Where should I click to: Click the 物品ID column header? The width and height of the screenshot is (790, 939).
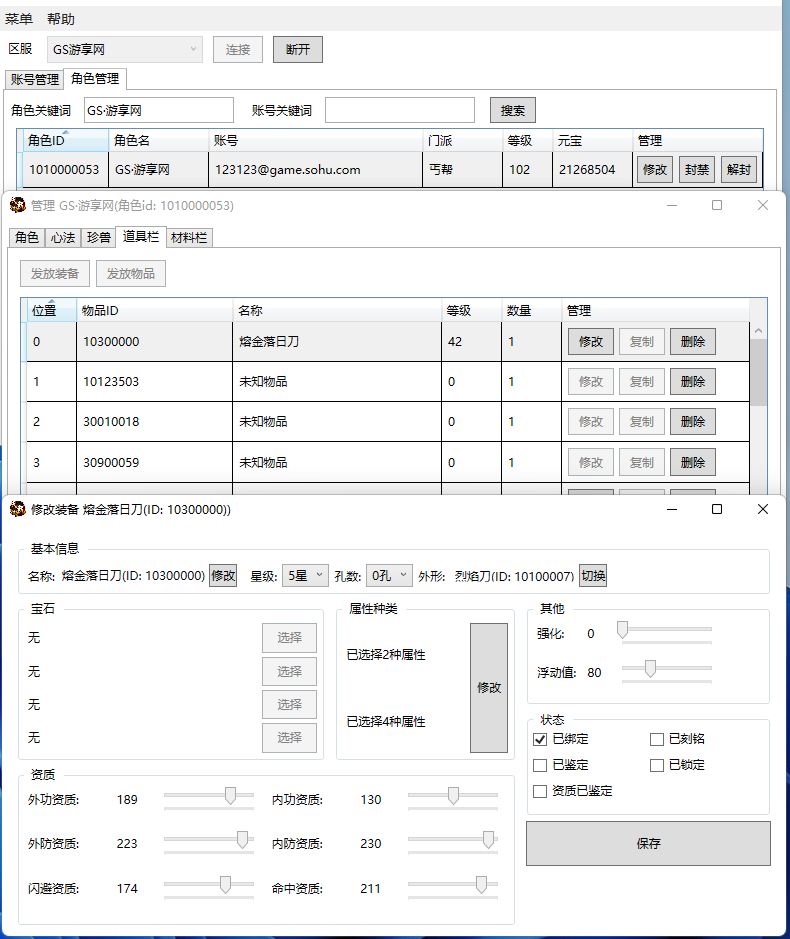point(154,311)
